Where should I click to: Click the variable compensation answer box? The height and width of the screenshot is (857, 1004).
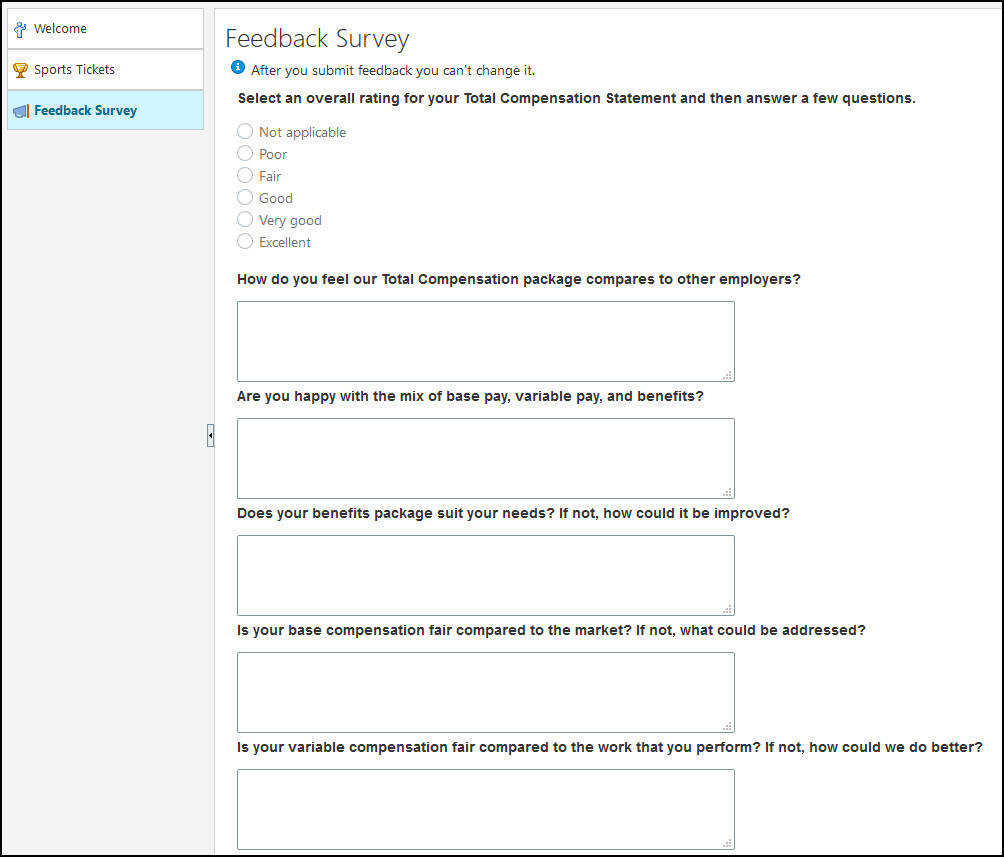point(486,810)
